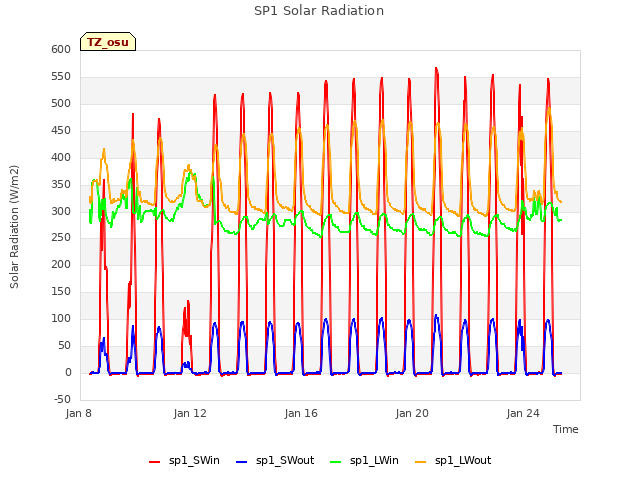Click the blue sp1_SWout legend swatch
Viewport: 640px width, 480px height.
[x=242, y=462]
